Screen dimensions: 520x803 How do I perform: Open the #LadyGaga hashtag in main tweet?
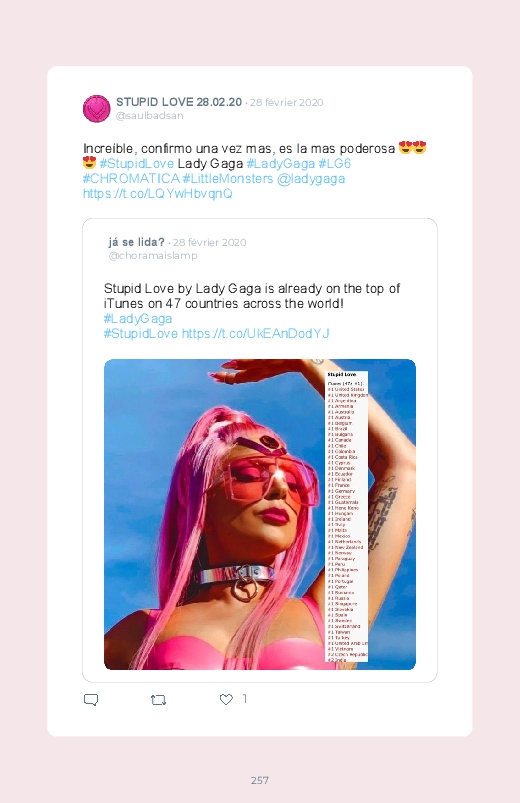pyautogui.click(x=280, y=164)
